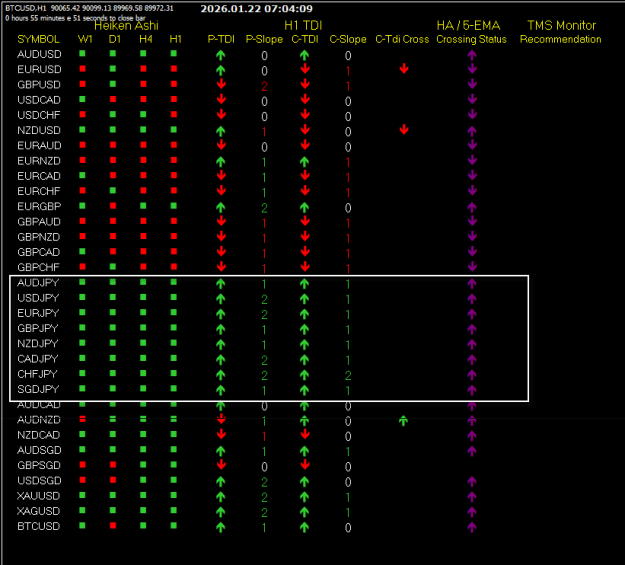Click the SGDJPY purple crossing status up arrow

click(472, 390)
